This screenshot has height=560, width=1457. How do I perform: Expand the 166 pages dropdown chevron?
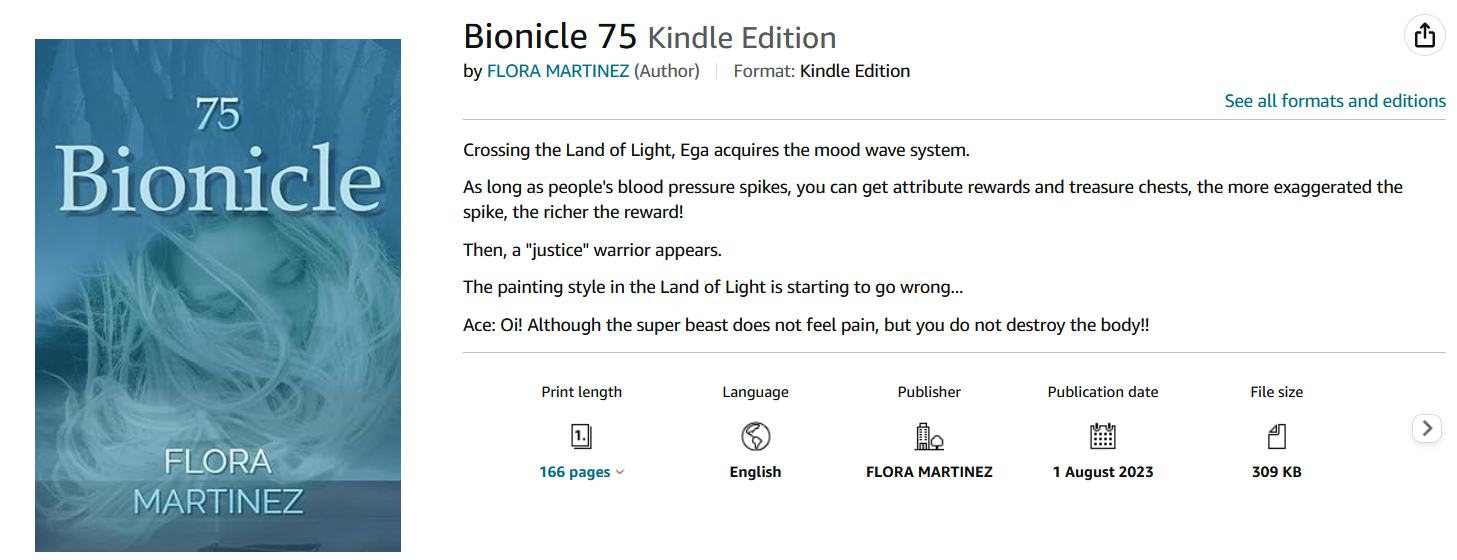click(620, 472)
